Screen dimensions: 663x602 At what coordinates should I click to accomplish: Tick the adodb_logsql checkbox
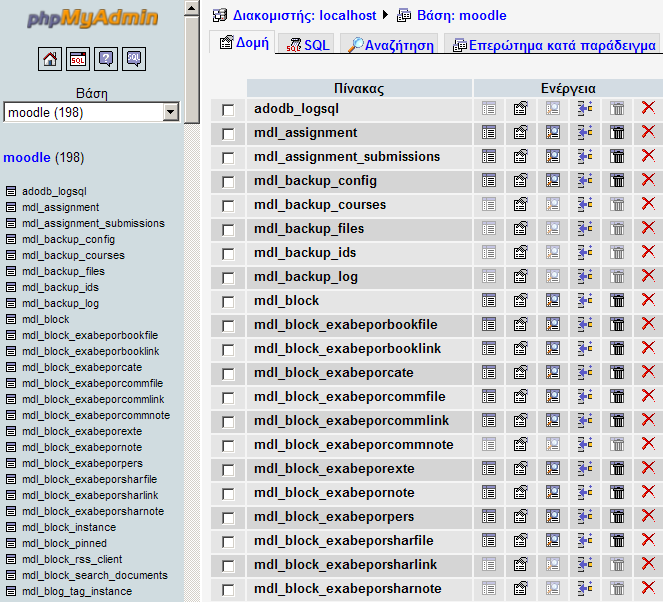228,110
